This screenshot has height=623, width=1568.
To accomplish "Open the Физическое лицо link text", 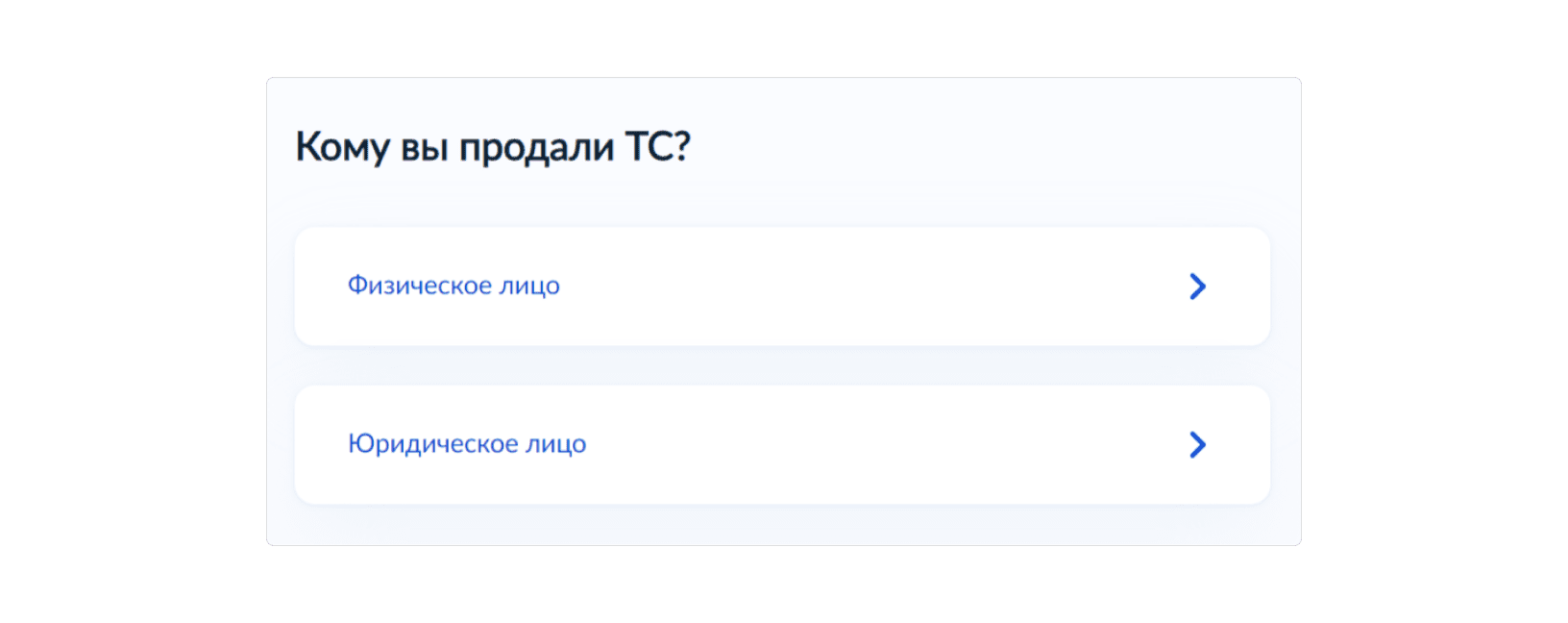I will point(453,286).
